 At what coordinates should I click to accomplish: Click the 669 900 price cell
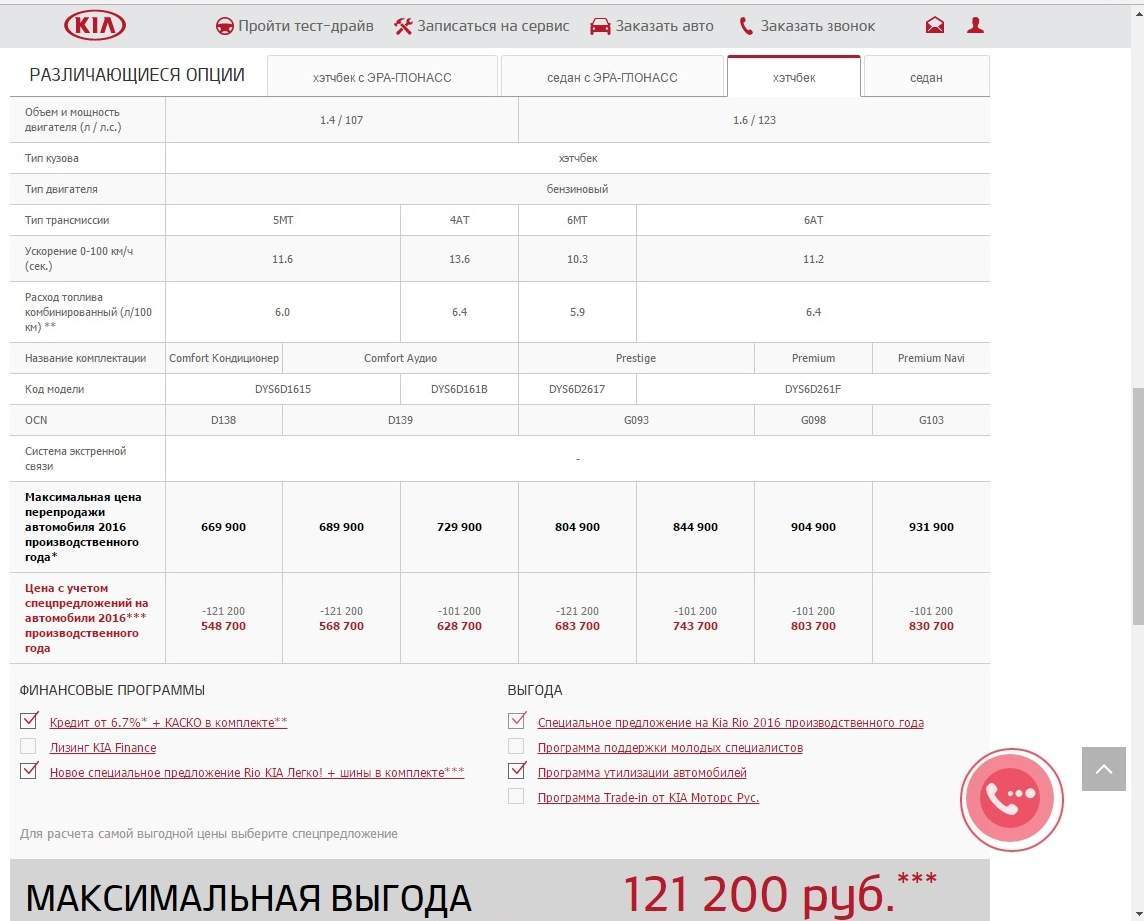tap(223, 527)
